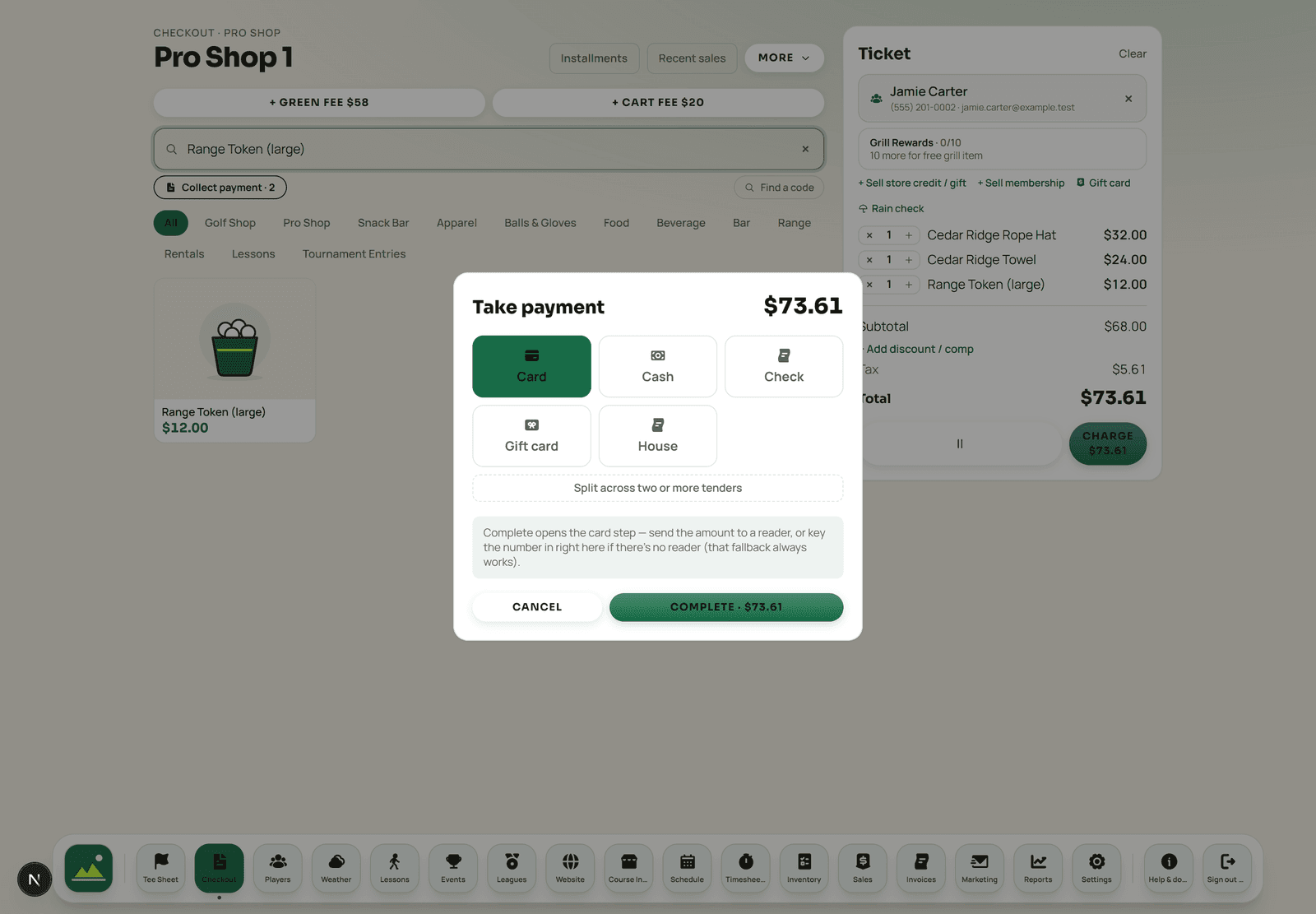Open the Weather dock icon
1316x914 pixels.
(336, 868)
